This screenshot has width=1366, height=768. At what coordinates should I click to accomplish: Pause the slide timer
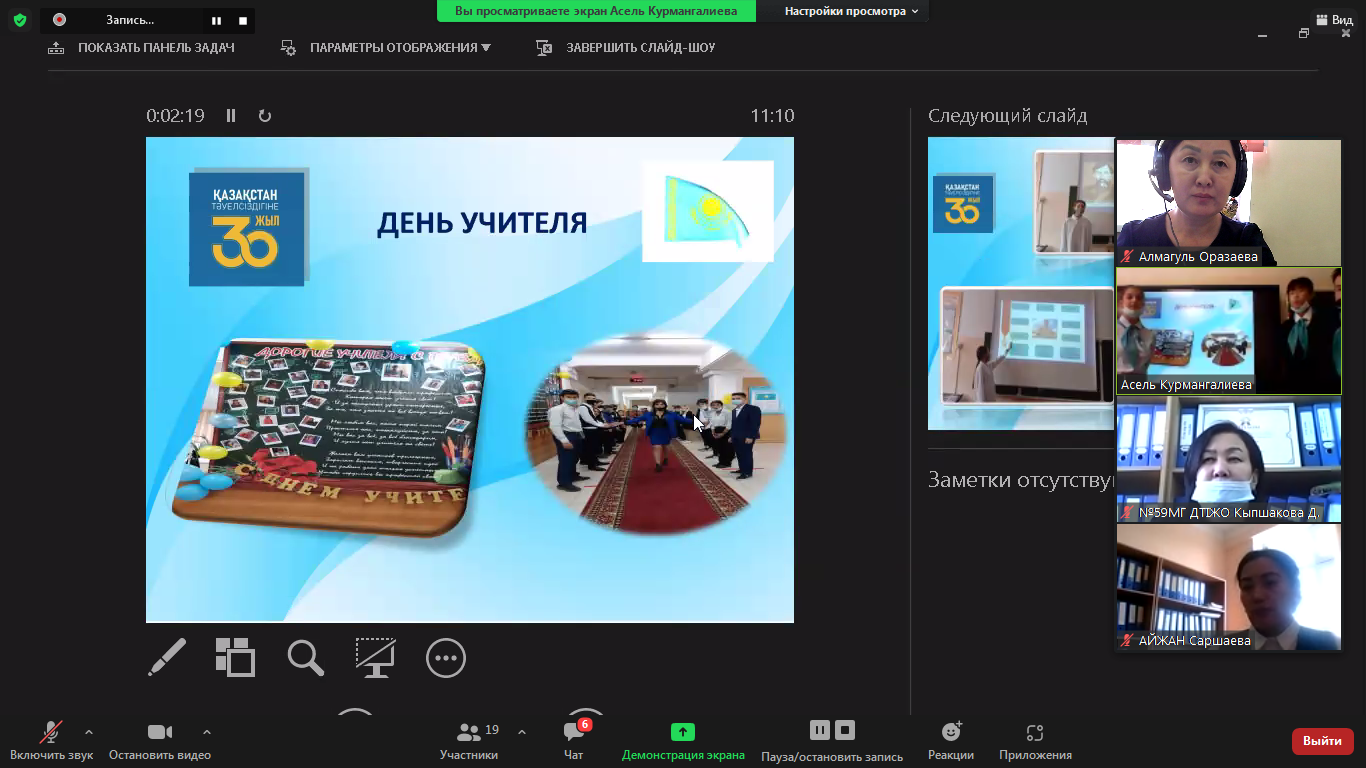coord(231,116)
